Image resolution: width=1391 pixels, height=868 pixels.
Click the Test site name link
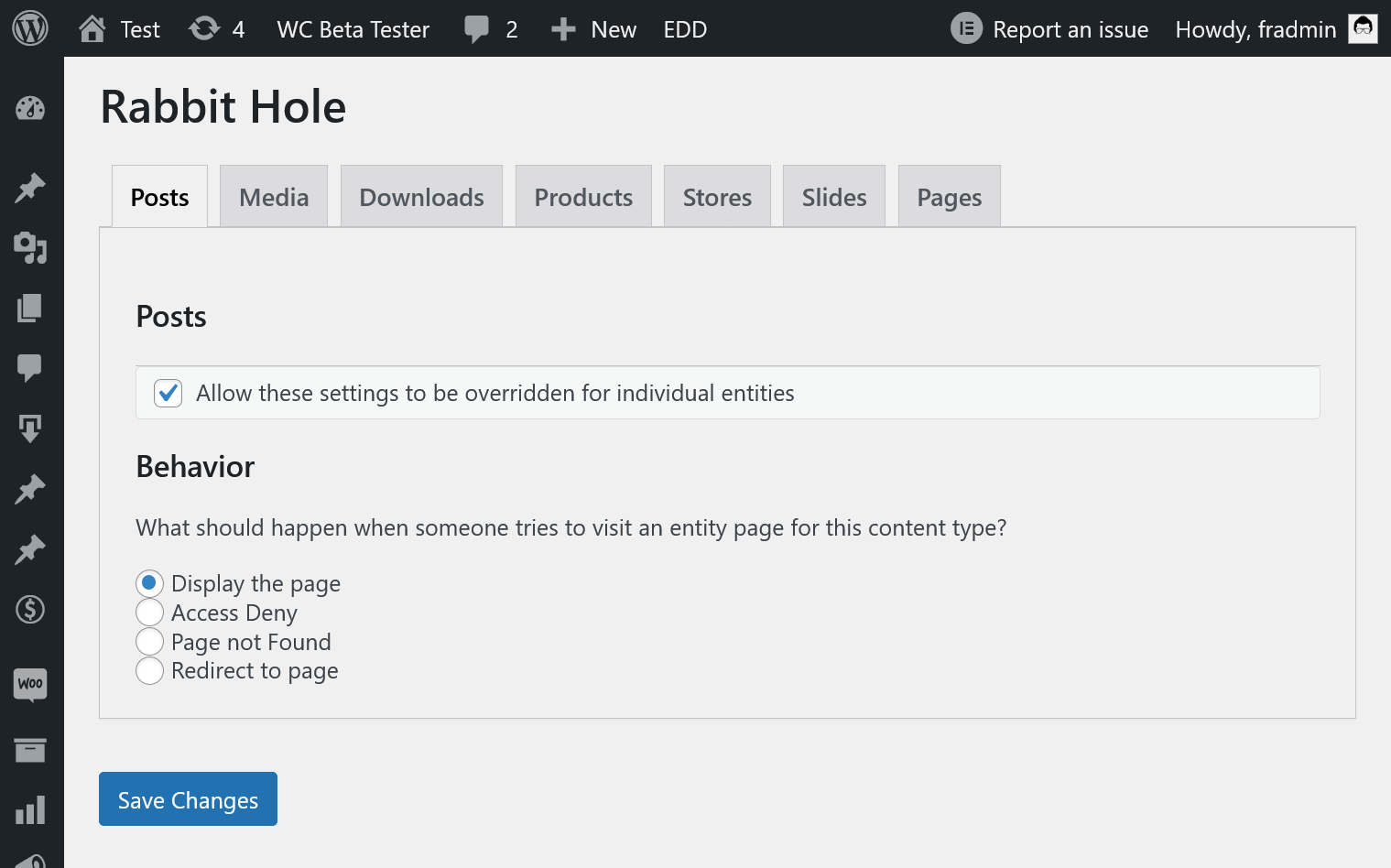pos(140,29)
